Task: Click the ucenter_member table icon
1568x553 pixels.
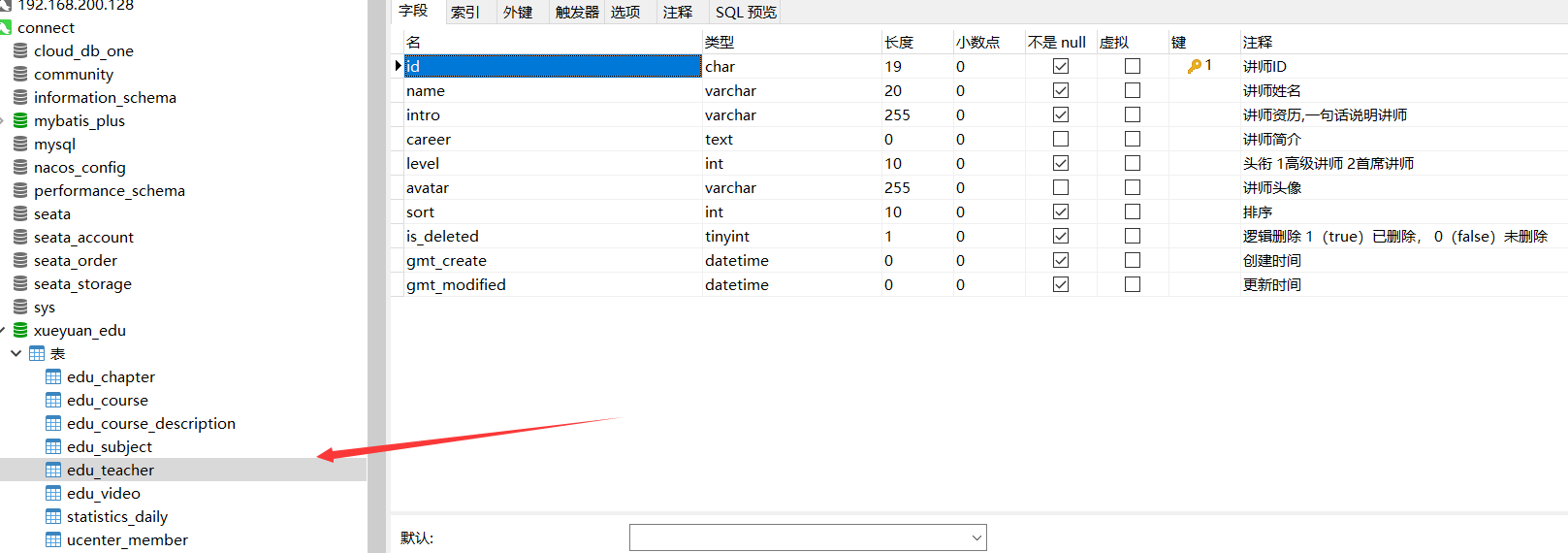Action: pos(53,540)
